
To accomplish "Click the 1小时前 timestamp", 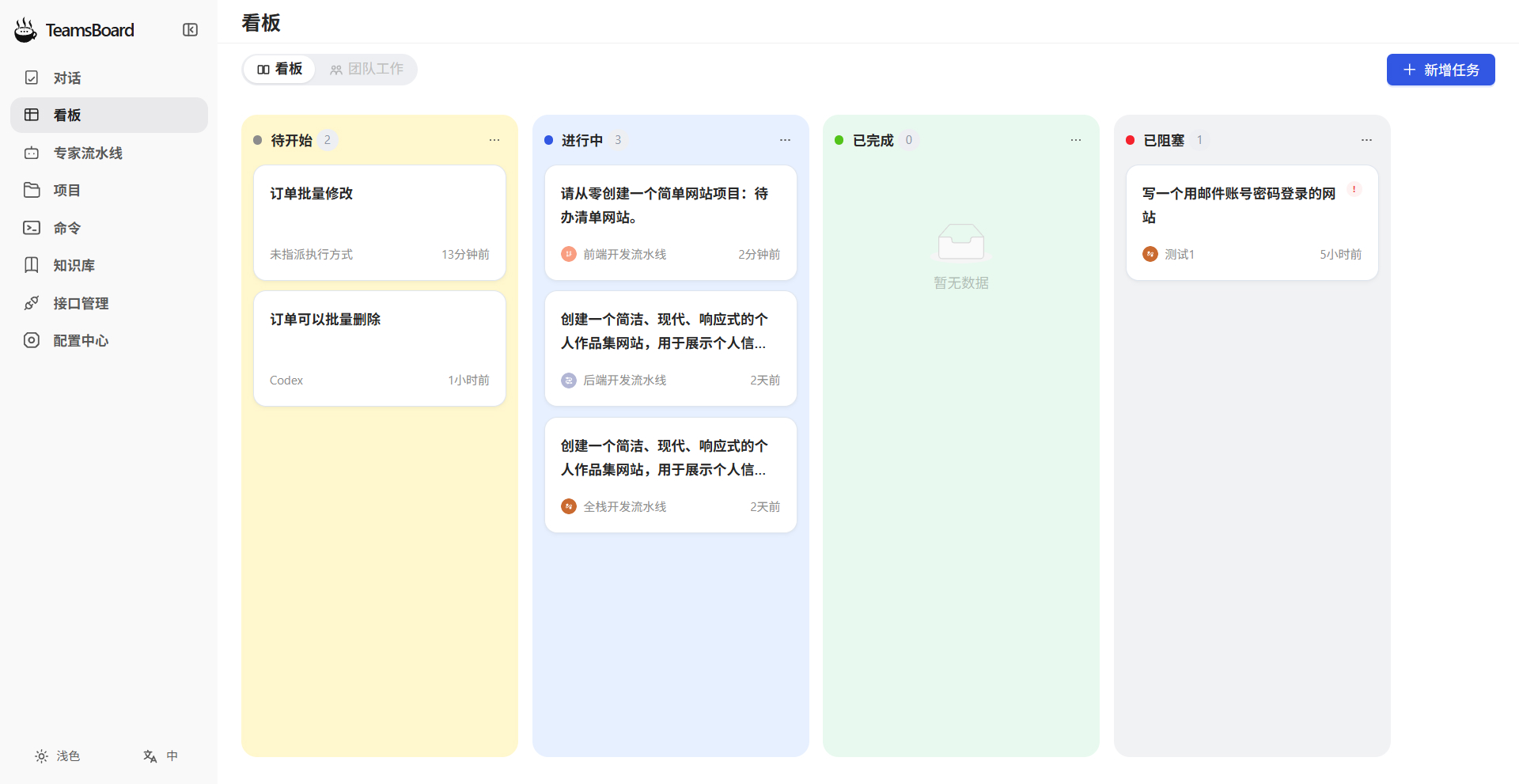I will (x=468, y=381).
